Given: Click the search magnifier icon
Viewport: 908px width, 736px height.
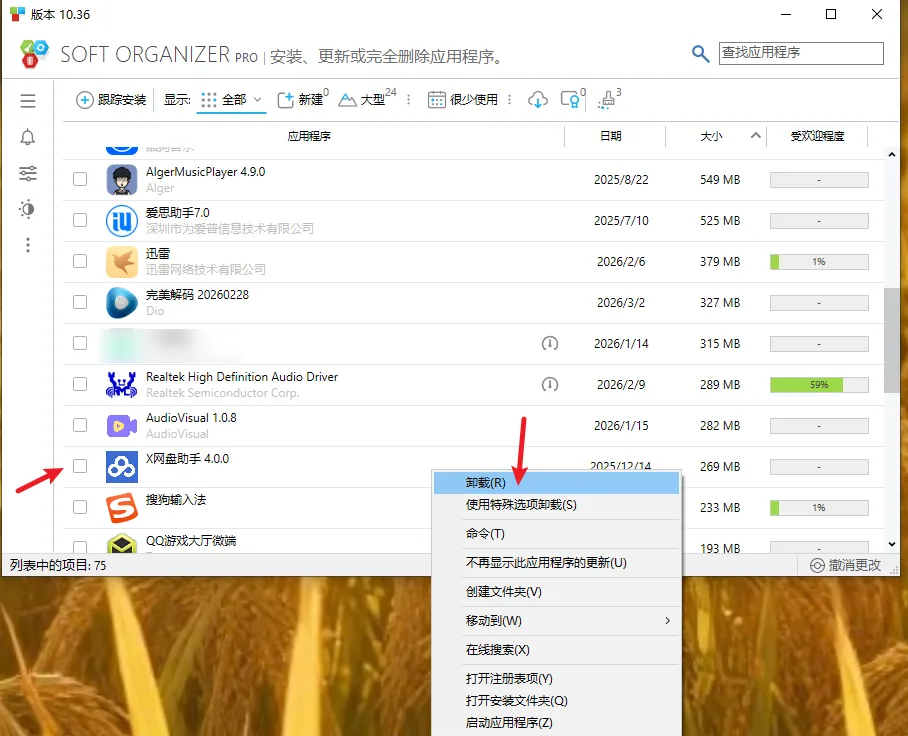Looking at the screenshot, I should (700, 54).
